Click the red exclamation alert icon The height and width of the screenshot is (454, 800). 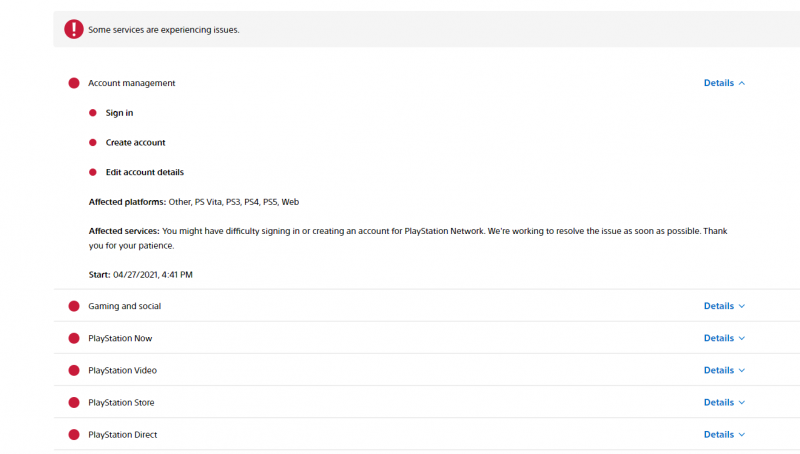tap(74, 29)
